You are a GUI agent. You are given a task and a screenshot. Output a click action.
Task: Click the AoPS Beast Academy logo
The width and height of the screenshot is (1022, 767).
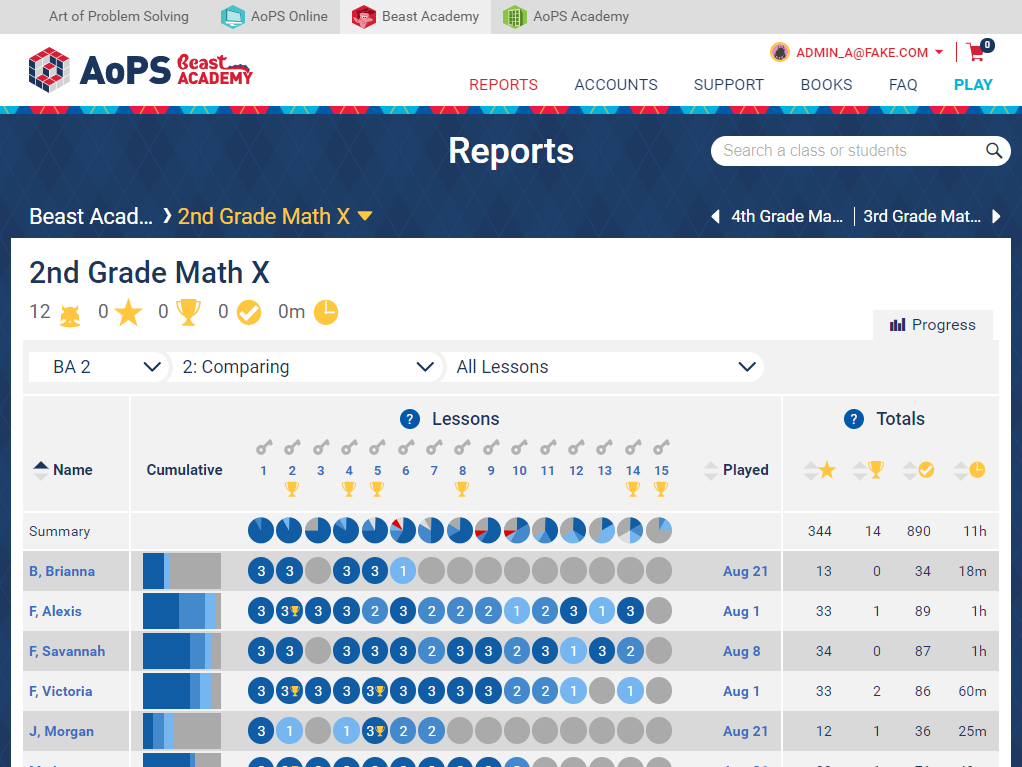[x=140, y=70]
